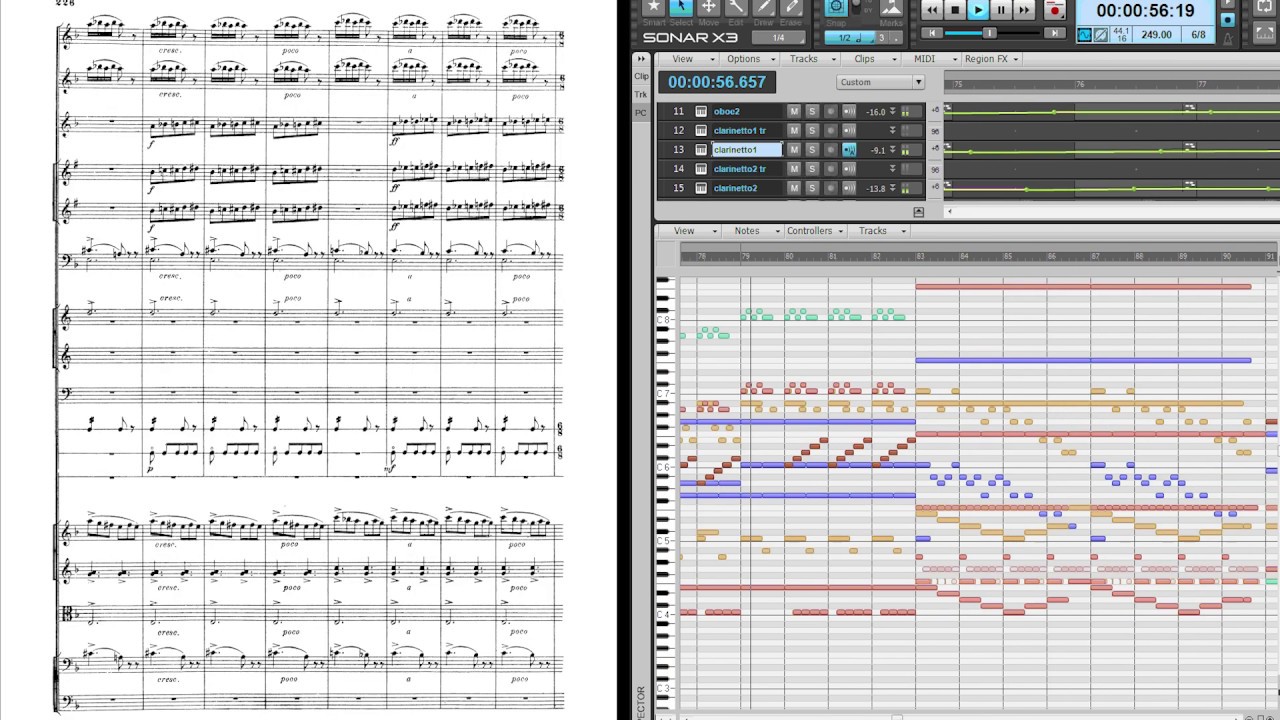Open the Marks module icon
1280x720 pixels.
890,8
